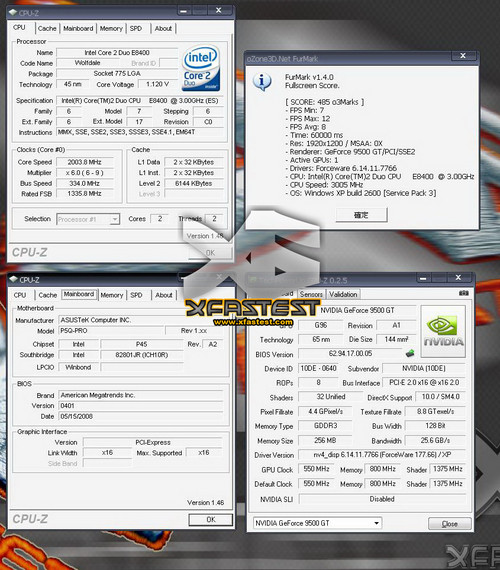Switch to the CPU tab in the mainboard CPU-Z window
The image size is (500, 570).
tap(20, 295)
